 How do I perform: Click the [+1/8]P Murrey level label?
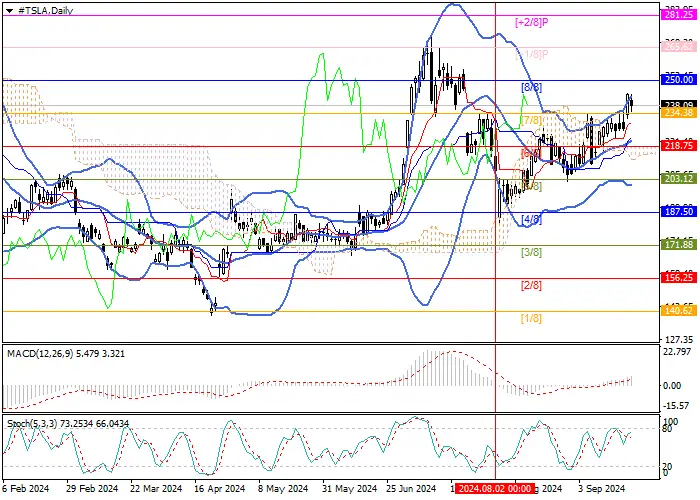point(531,55)
